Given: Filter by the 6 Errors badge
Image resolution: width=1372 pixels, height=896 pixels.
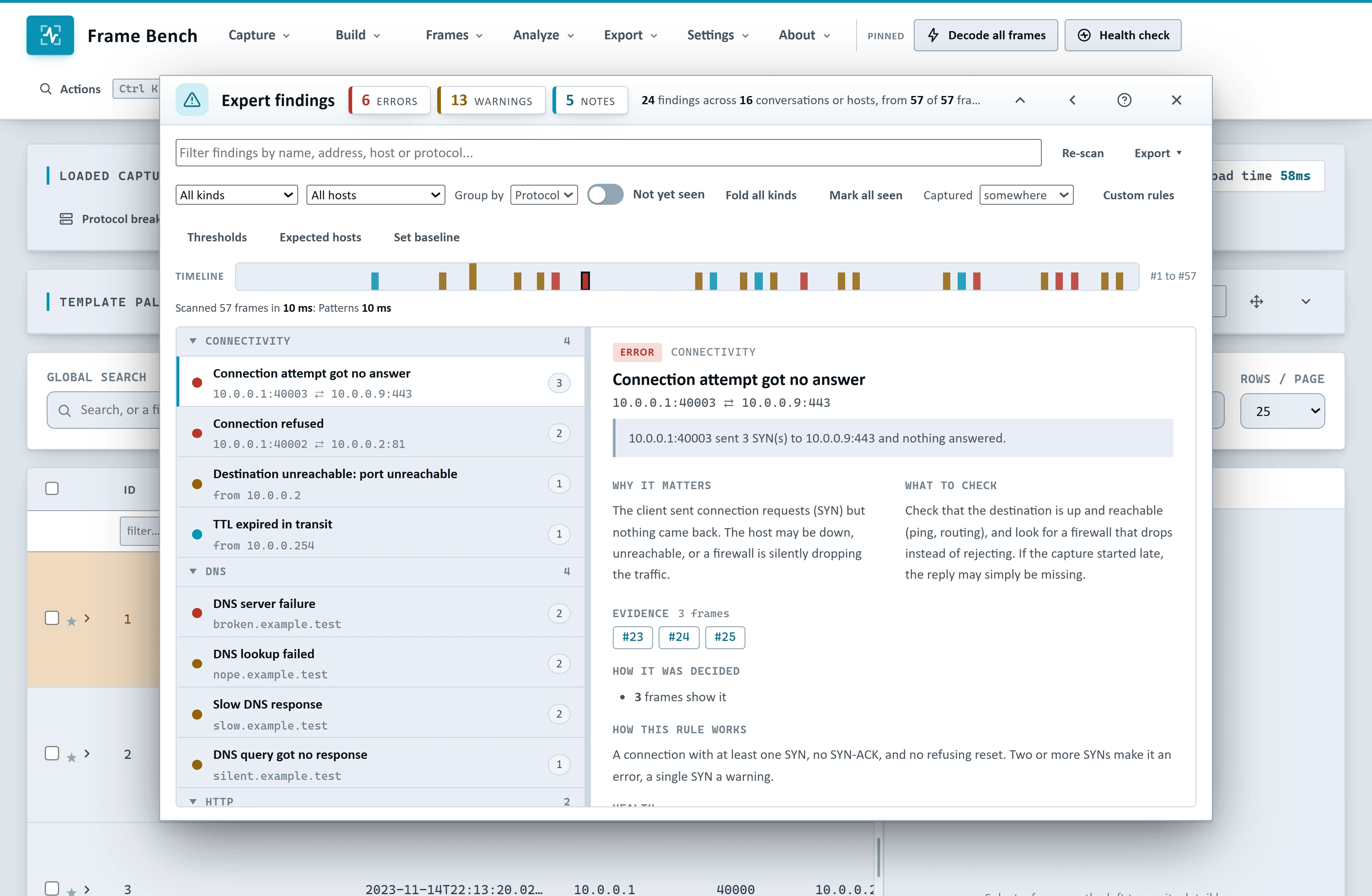Looking at the screenshot, I should click(390, 100).
